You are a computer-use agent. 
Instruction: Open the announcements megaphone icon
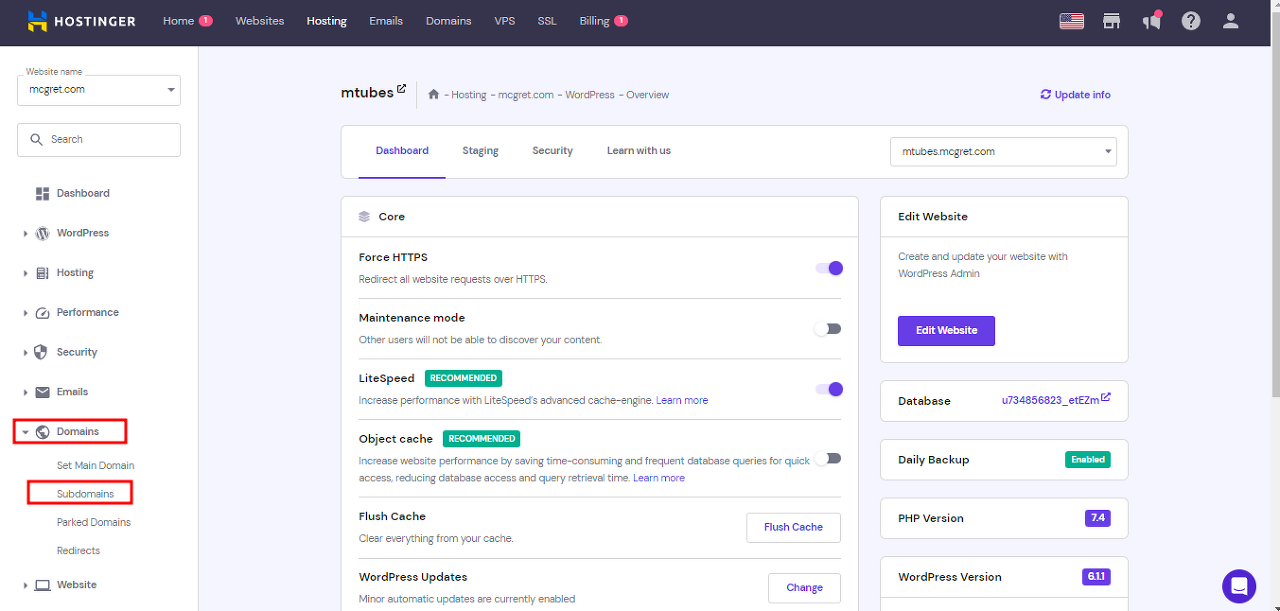click(x=1152, y=20)
